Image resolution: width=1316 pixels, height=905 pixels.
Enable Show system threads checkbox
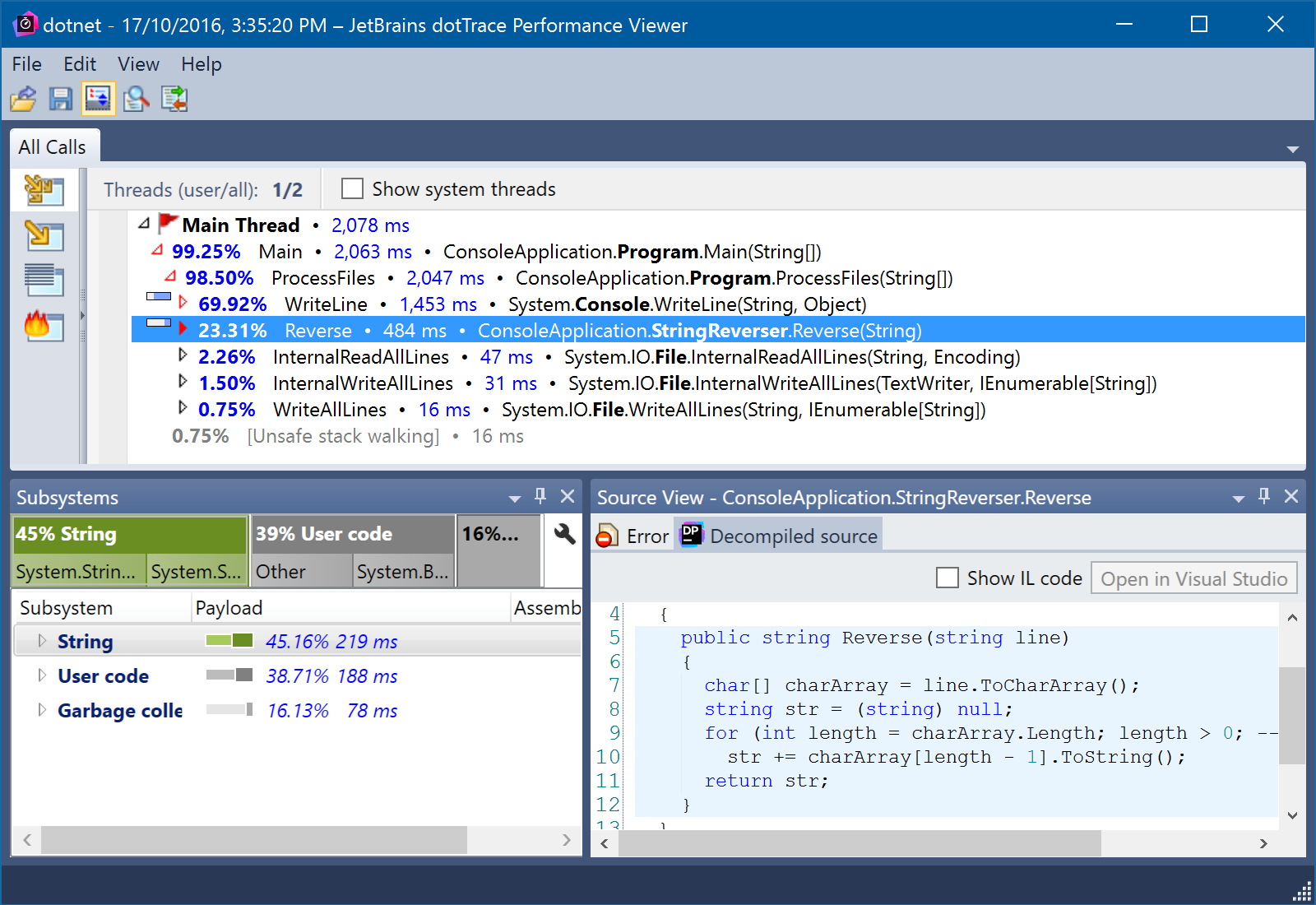[x=352, y=188]
